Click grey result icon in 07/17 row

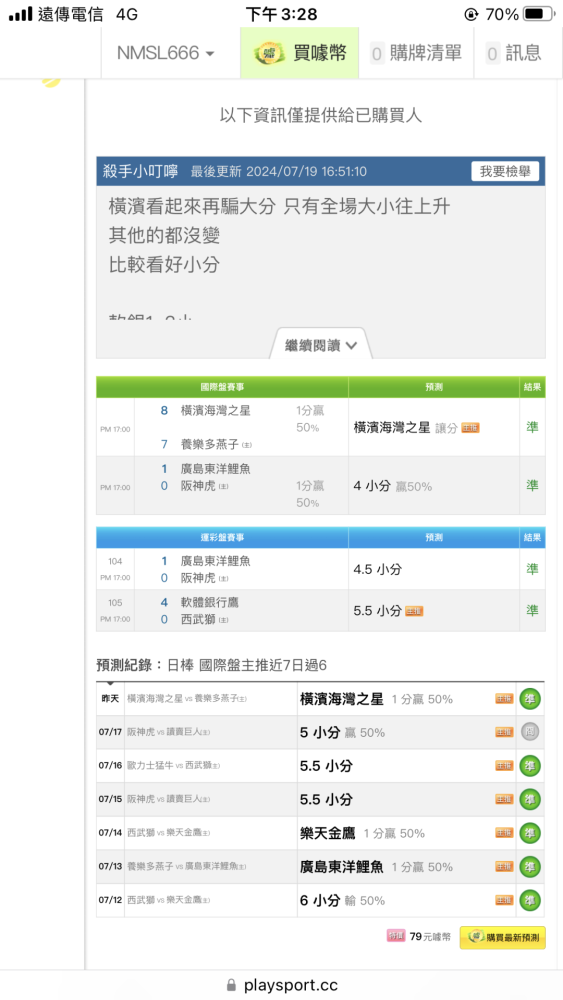[x=529, y=732]
